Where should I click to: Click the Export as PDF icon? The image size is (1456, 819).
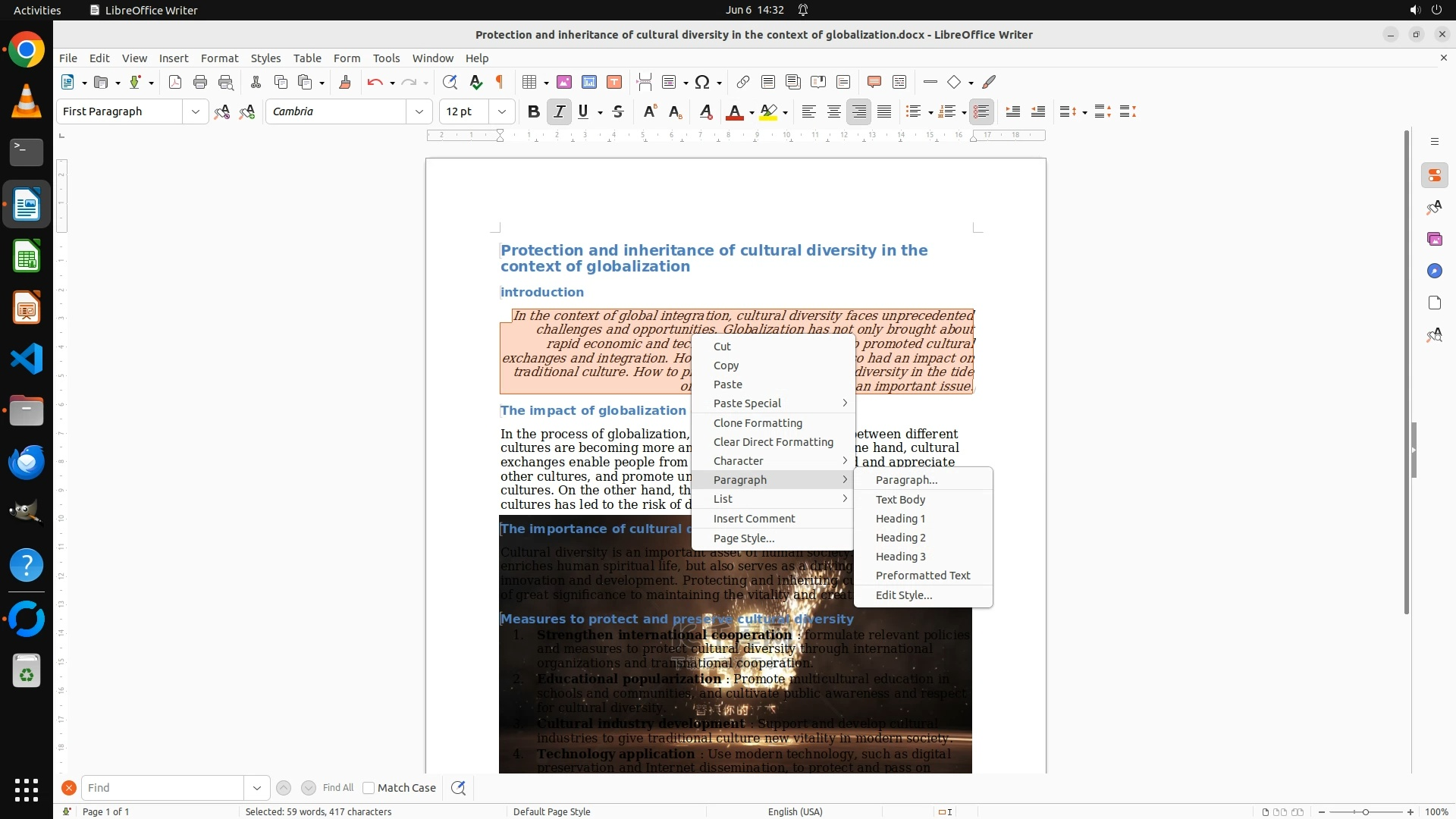[x=175, y=83]
